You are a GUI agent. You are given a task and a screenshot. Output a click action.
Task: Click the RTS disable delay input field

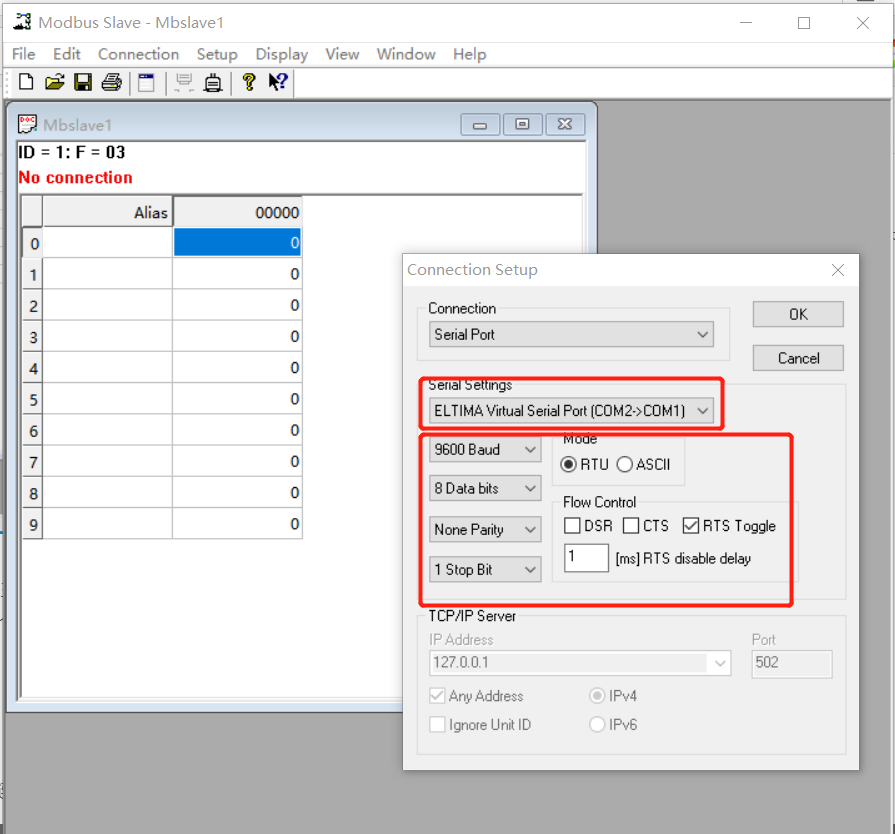[586, 558]
